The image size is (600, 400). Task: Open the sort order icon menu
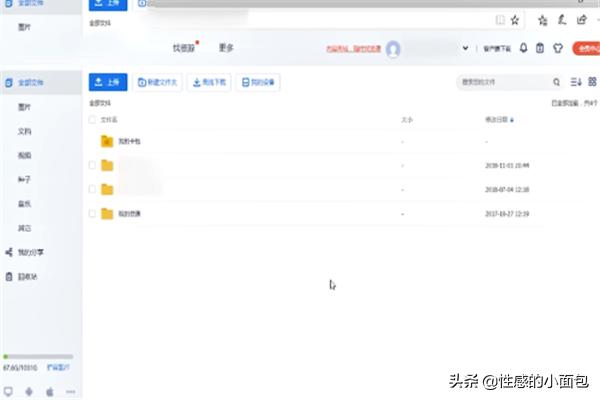(575, 82)
